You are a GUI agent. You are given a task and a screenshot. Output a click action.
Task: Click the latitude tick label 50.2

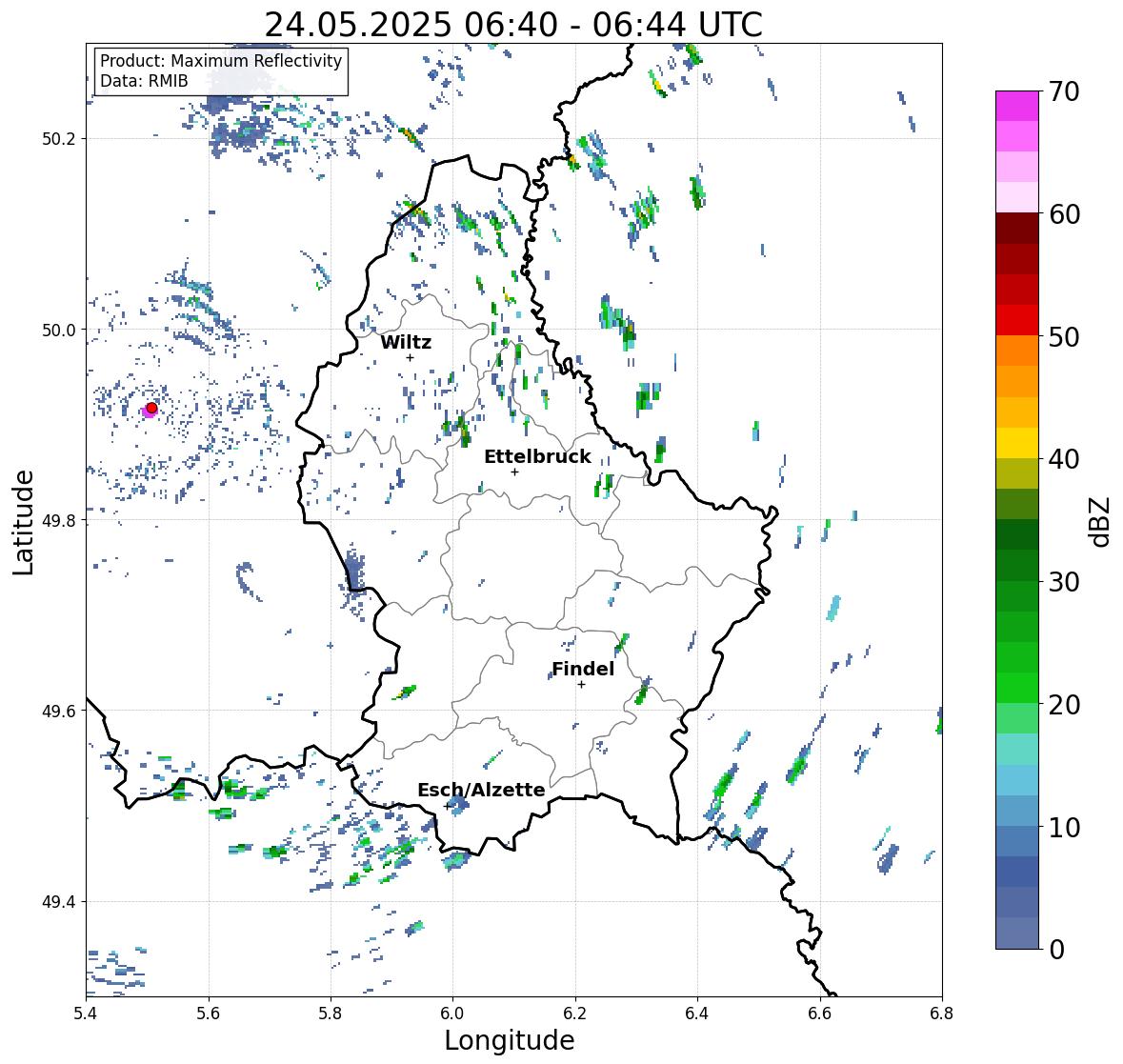59,139
